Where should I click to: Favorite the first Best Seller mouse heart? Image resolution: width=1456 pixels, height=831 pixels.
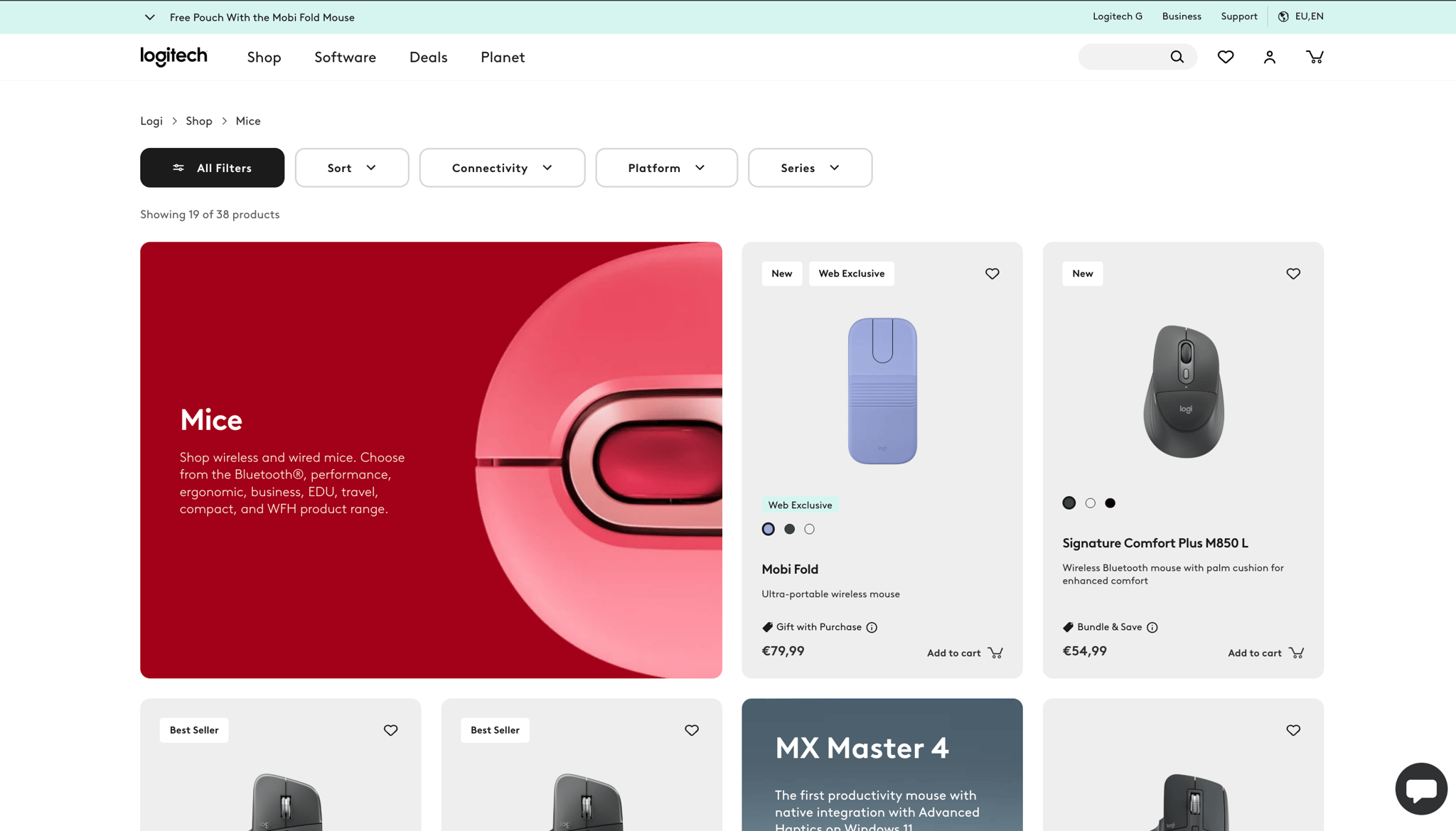pos(391,730)
